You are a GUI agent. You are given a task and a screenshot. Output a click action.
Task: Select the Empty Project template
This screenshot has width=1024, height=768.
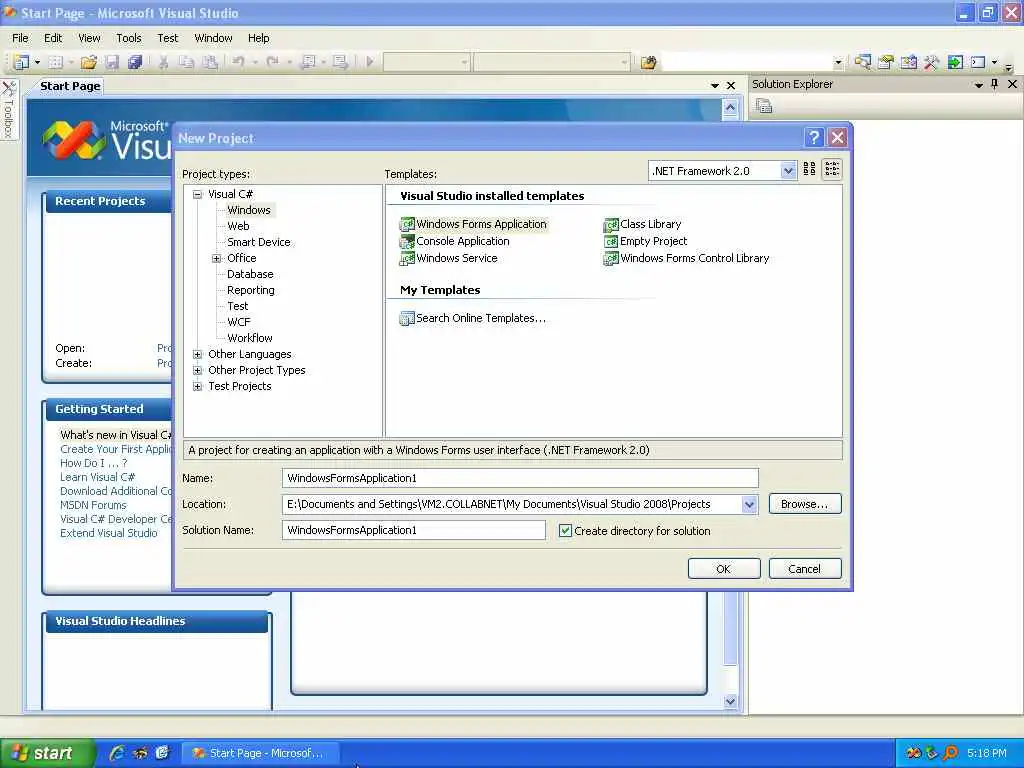(646, 241)
